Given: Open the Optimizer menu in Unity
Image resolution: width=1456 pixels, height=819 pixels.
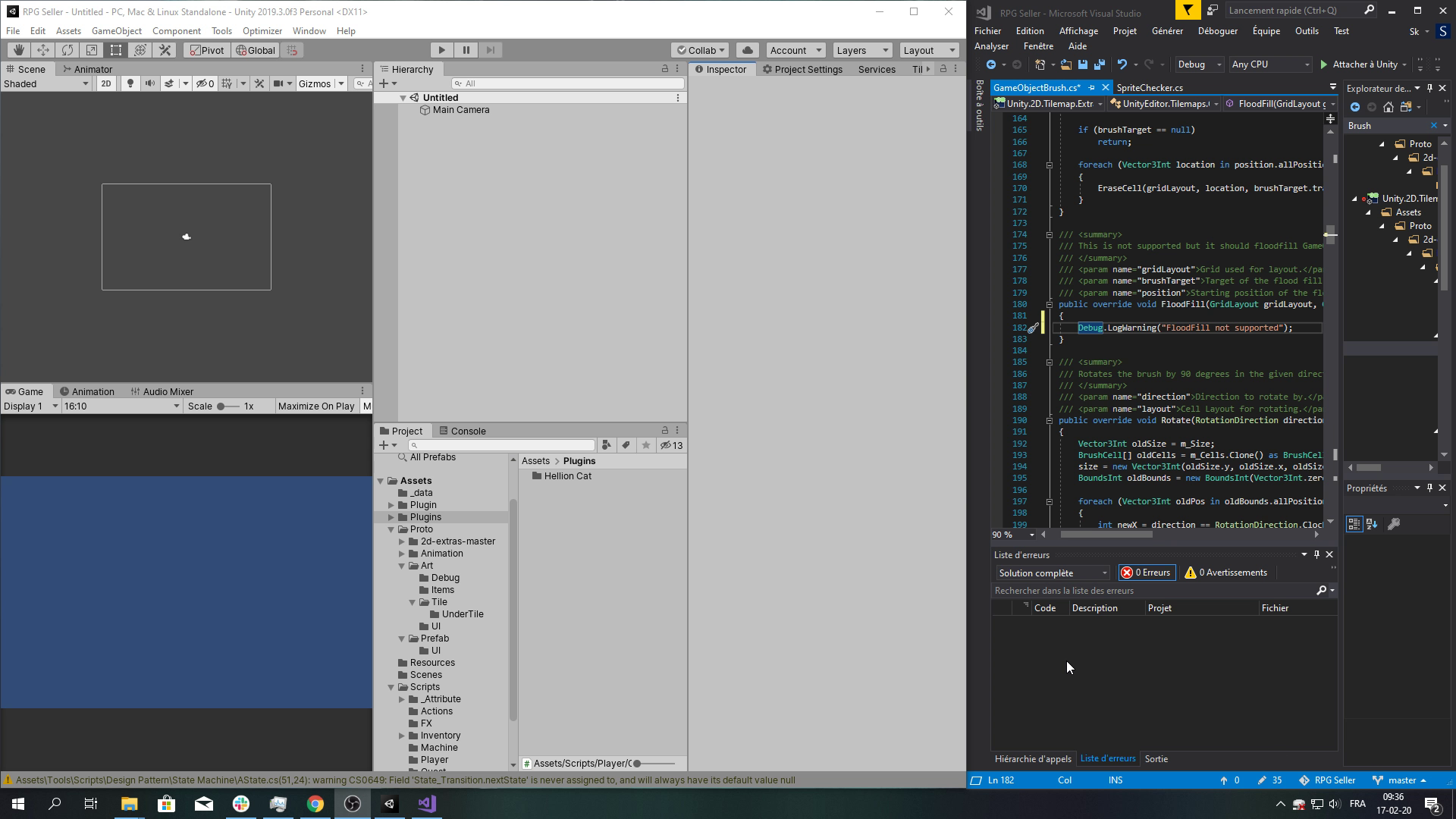Looking at the screenshot, I should click(x=262, y=31).
